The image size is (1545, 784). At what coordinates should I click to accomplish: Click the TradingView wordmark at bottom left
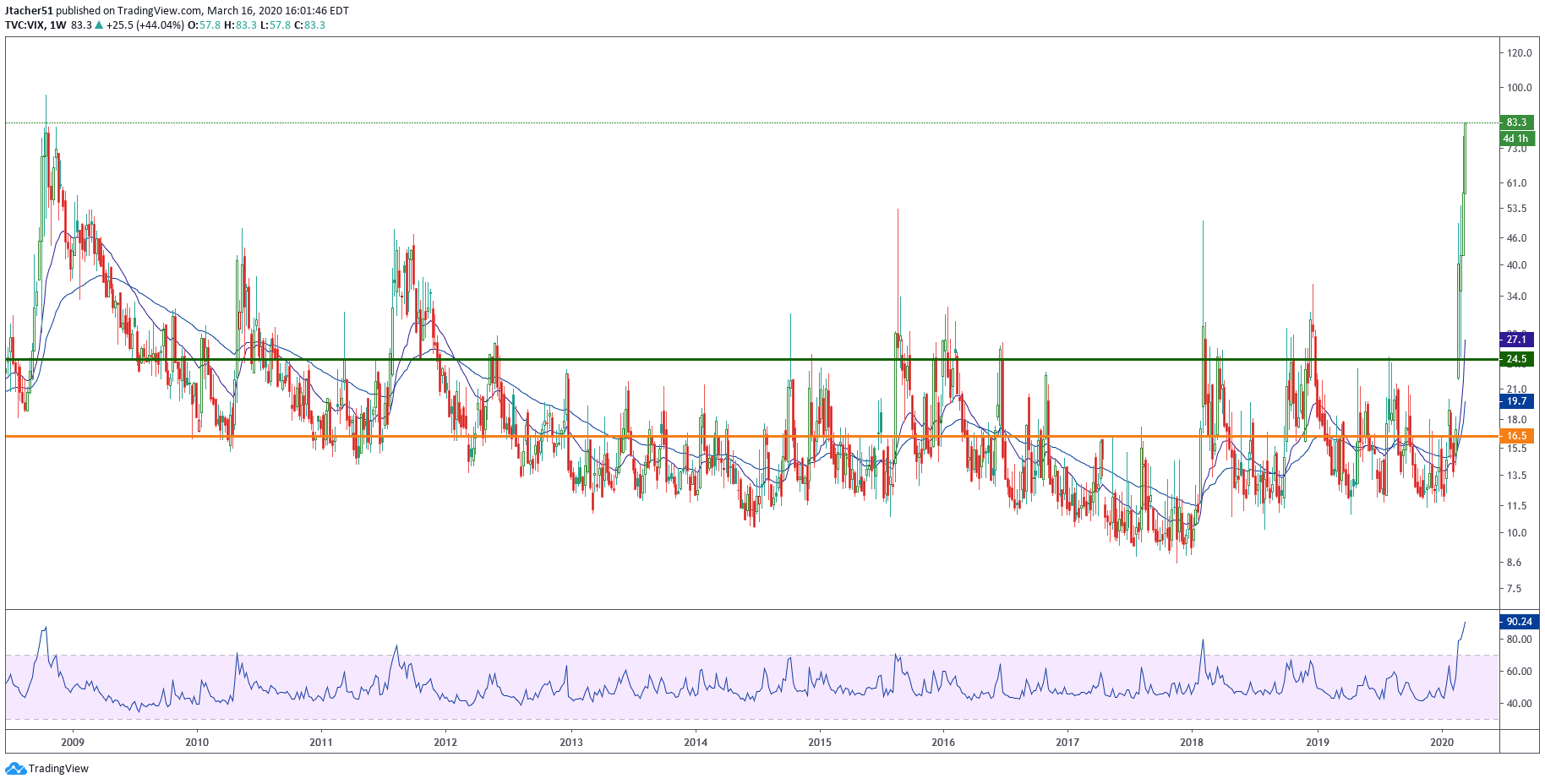[x=58, y=769]
